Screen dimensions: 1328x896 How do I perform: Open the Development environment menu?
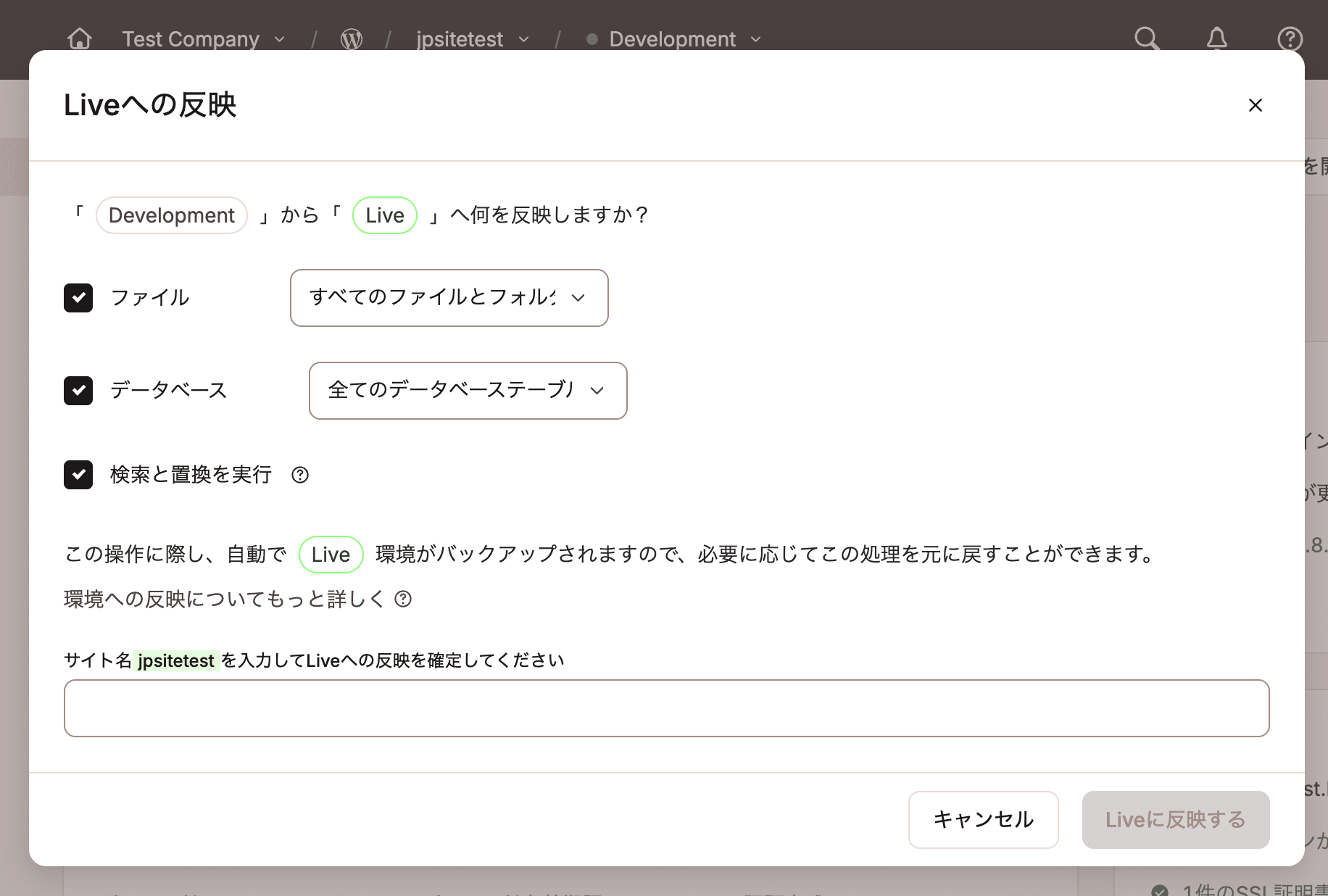(x=672, y=39)
